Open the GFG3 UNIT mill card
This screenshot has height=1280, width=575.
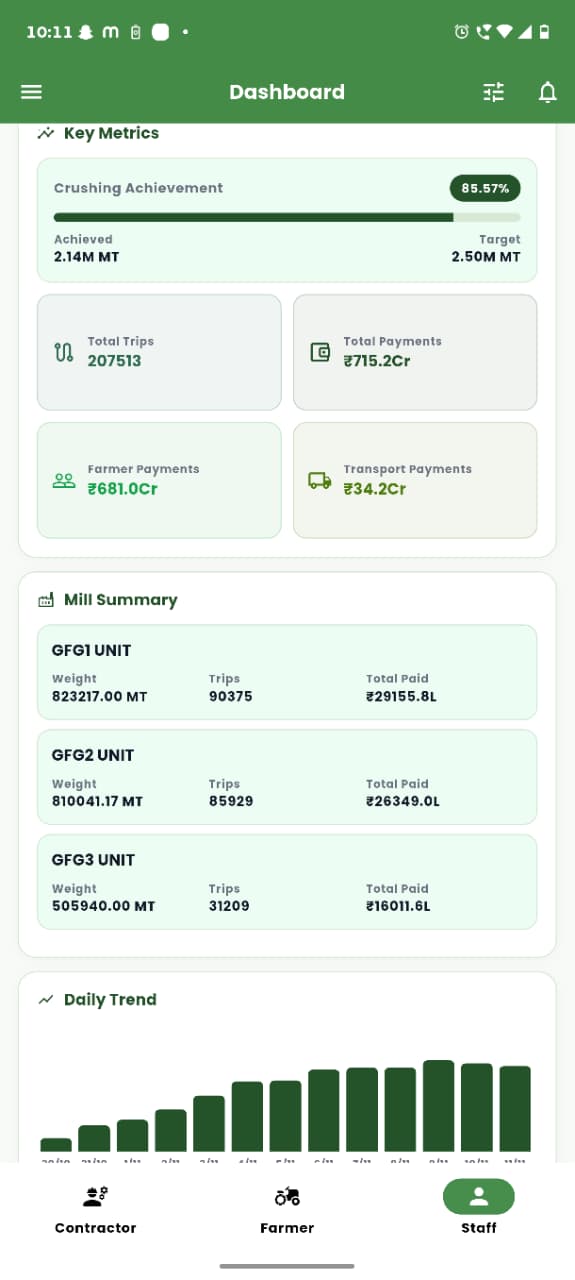[287, 882]
